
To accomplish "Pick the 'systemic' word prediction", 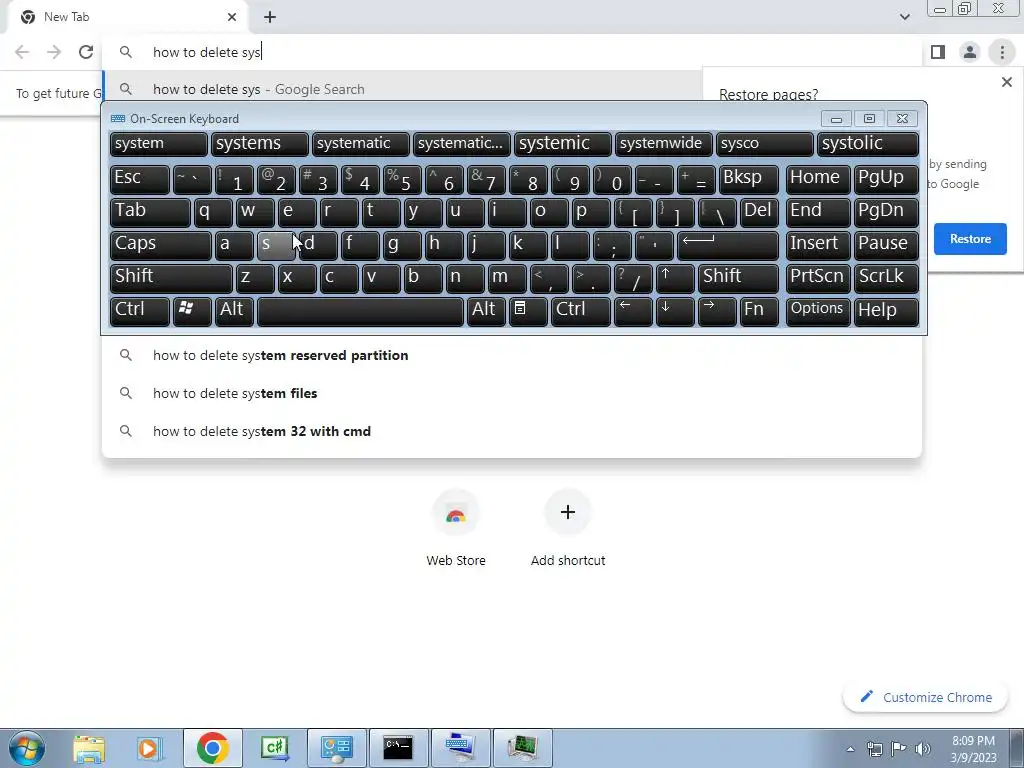I will click(x=563, y=144).
